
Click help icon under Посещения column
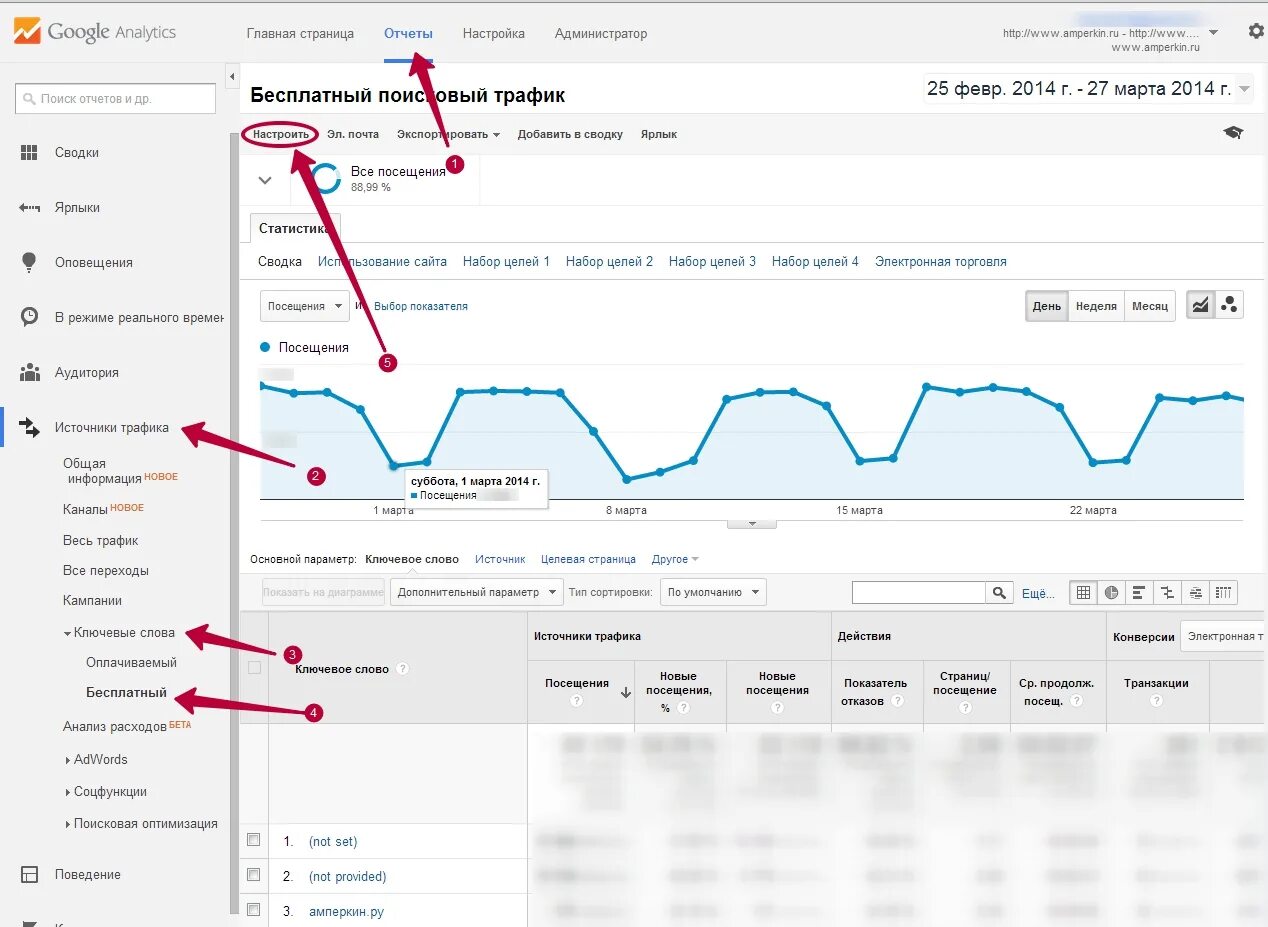[576, 701]
